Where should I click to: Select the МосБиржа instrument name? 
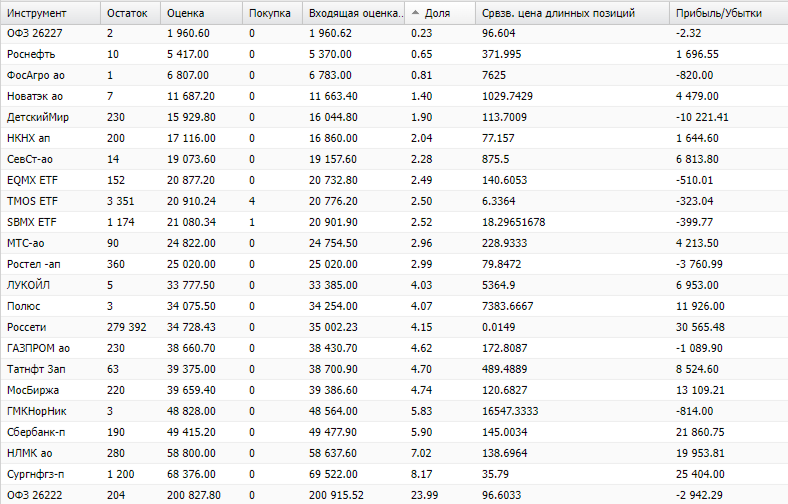click(33, 390)
